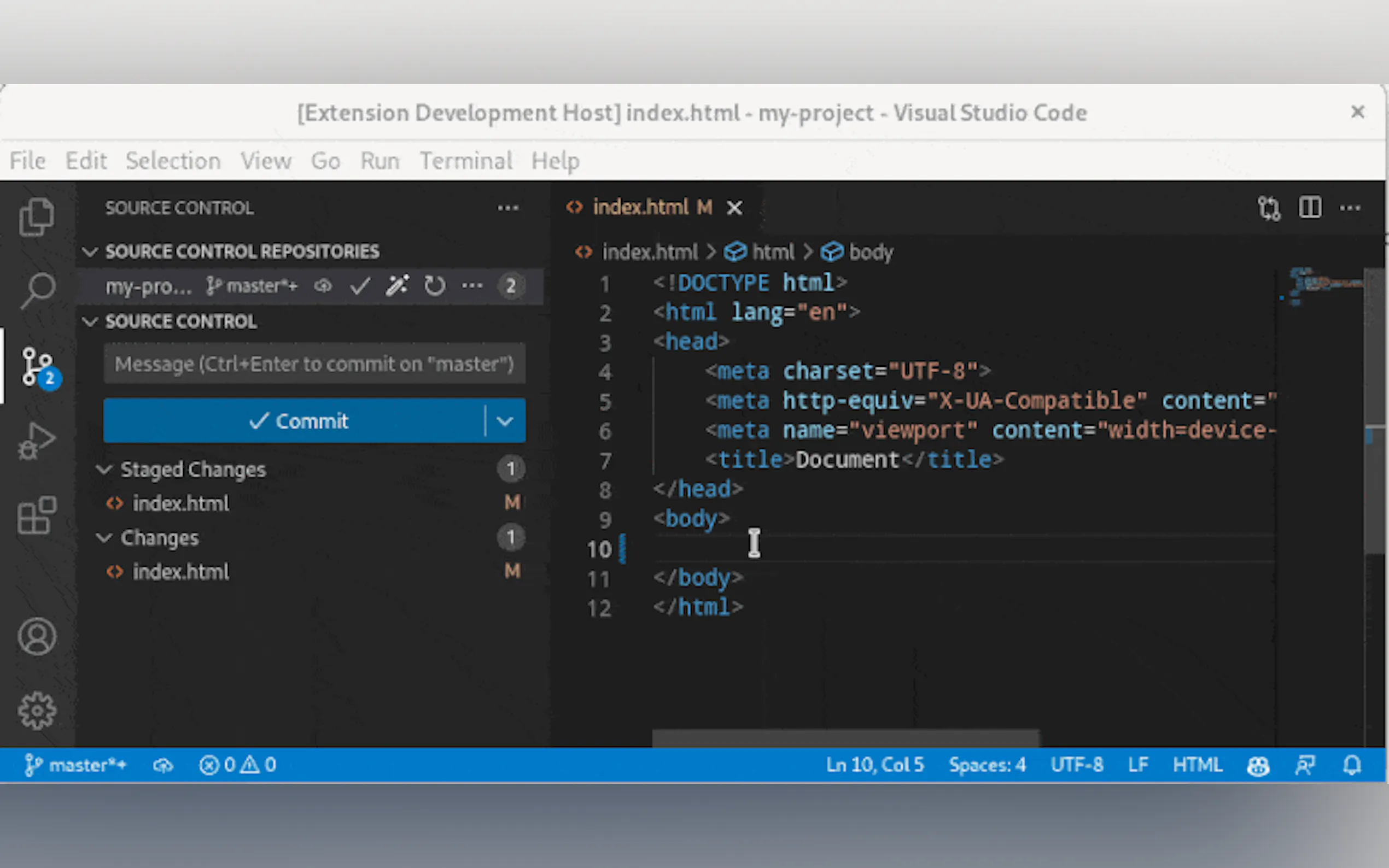Open Run and Debug view
The height and width of the screenshot is (868, 1389).
click(37, 441)
